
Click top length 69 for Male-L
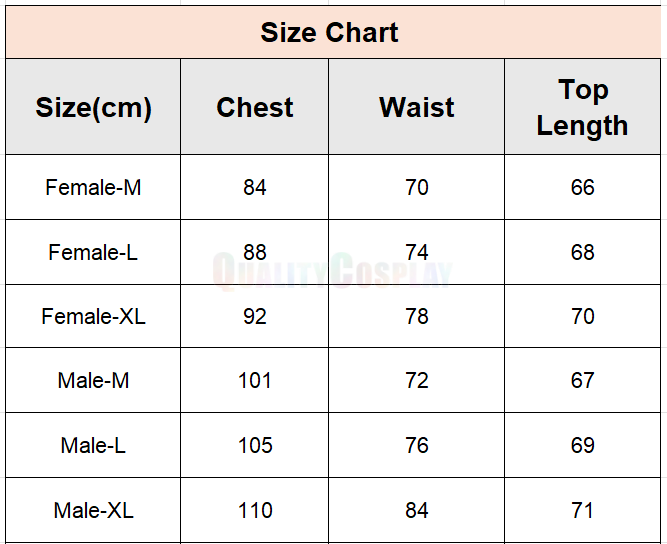coord(583,445)
